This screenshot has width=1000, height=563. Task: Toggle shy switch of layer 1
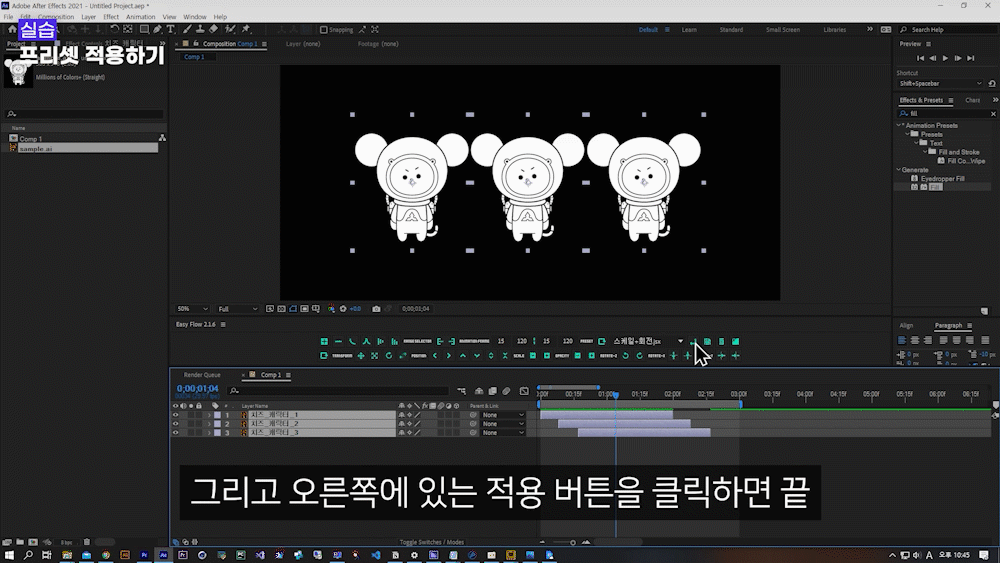402,415
